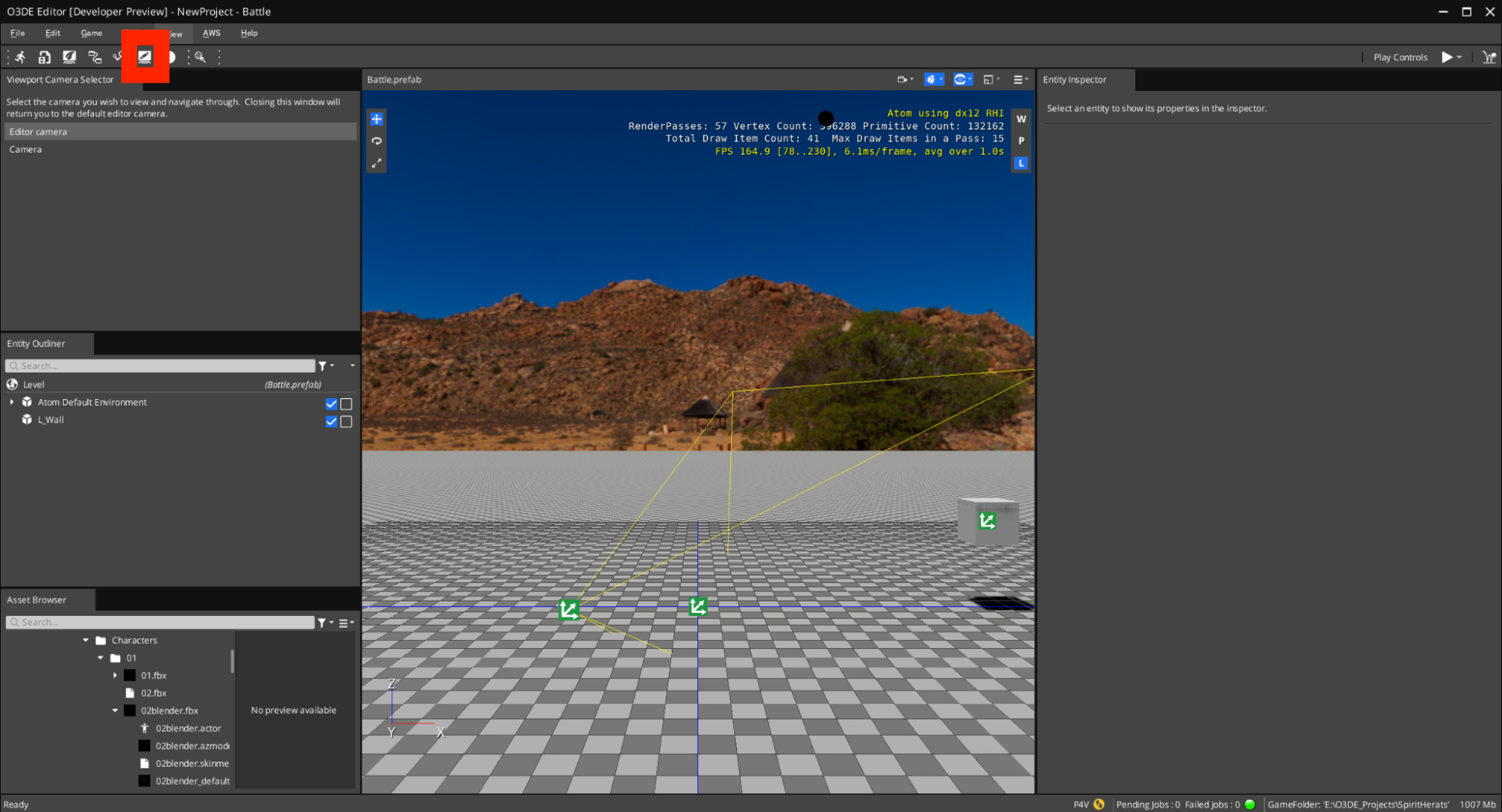The image size is (1502, 812).
Task: Open the Edit menu
Action: click(x=53, y=33)
